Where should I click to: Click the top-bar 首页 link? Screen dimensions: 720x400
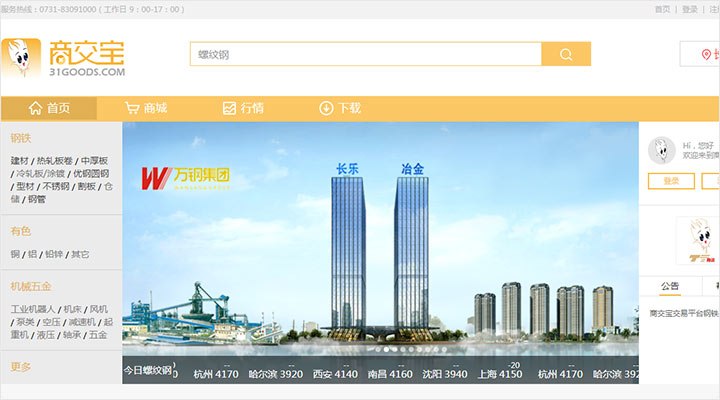(662, 9)
